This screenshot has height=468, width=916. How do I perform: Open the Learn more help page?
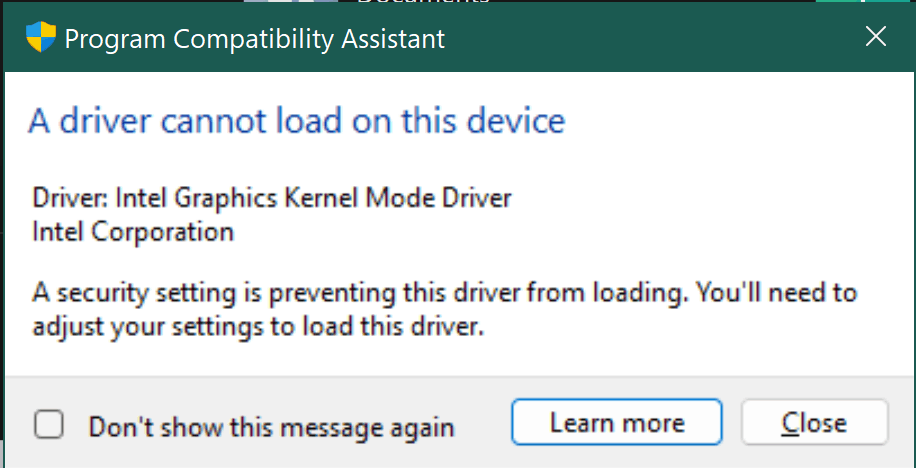coord(617,422)
